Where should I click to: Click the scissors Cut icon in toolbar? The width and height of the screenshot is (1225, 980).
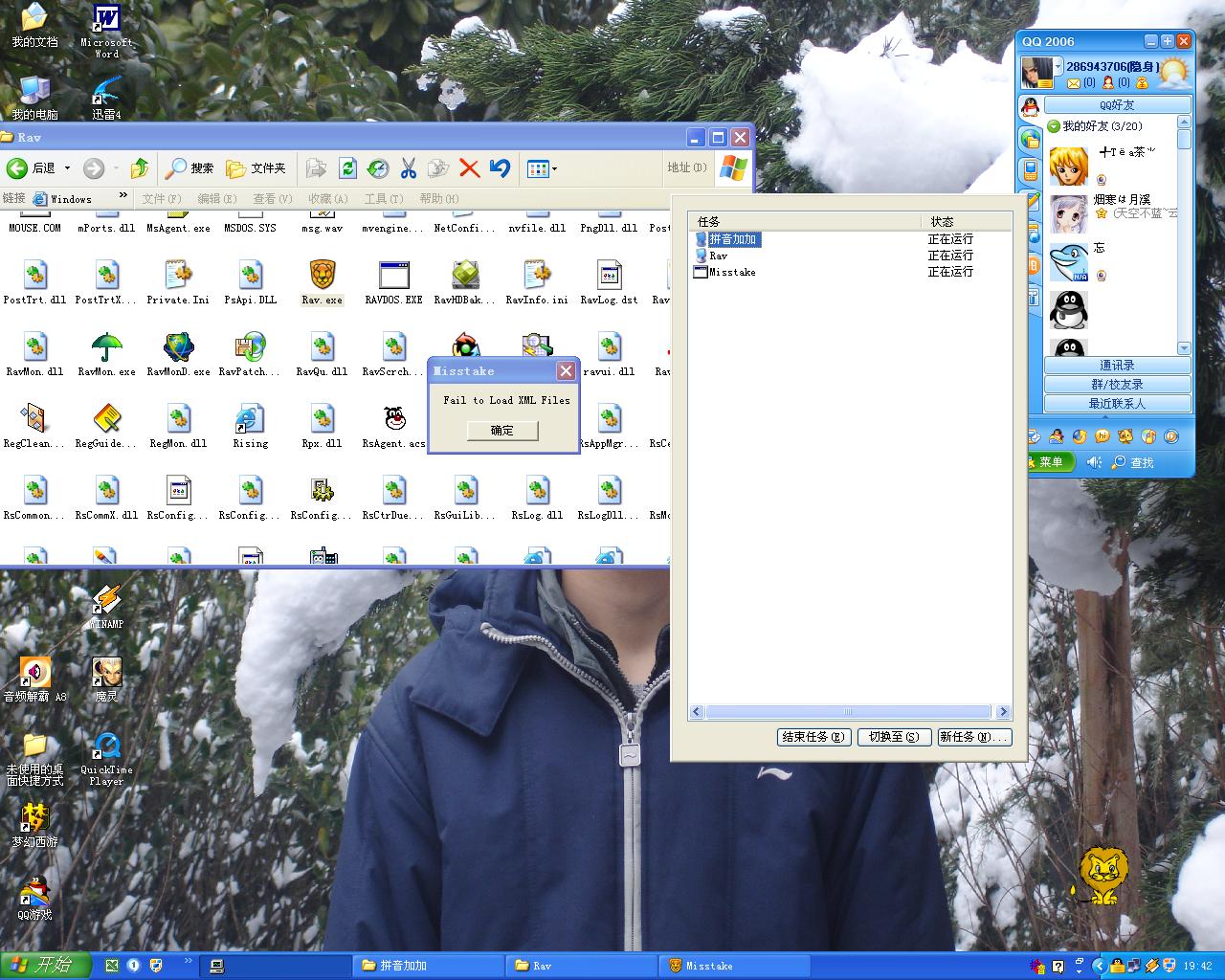tap(409, 168)
